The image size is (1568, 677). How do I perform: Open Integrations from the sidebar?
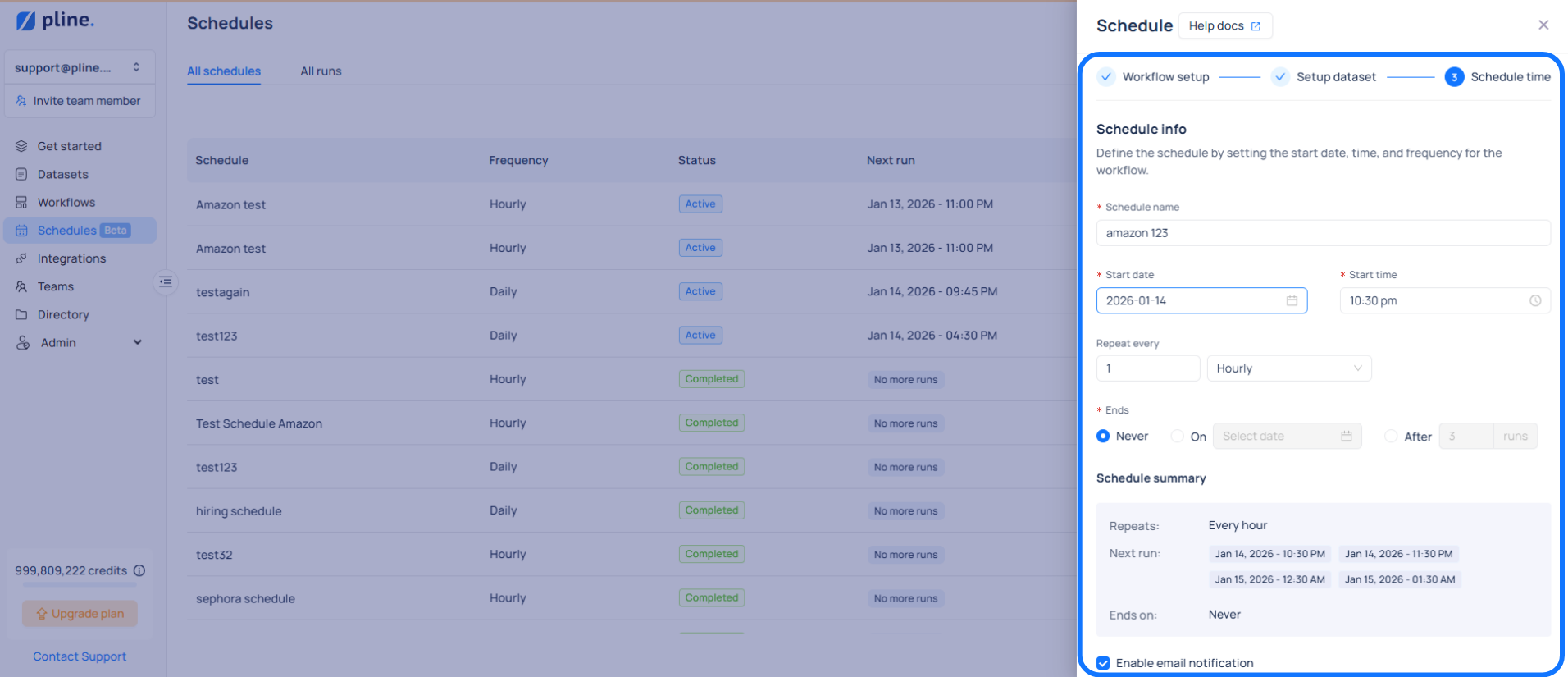click(x=71, y=258)
